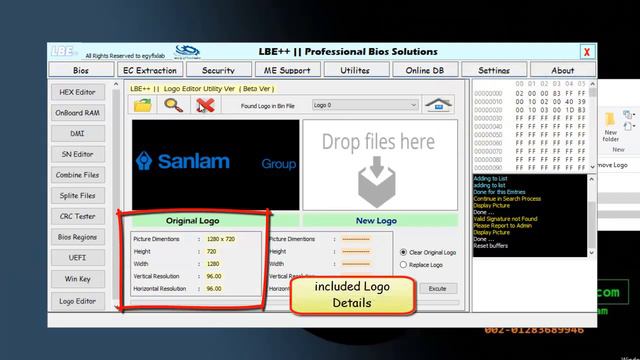Open the Settings tab

tap(494, 70)
